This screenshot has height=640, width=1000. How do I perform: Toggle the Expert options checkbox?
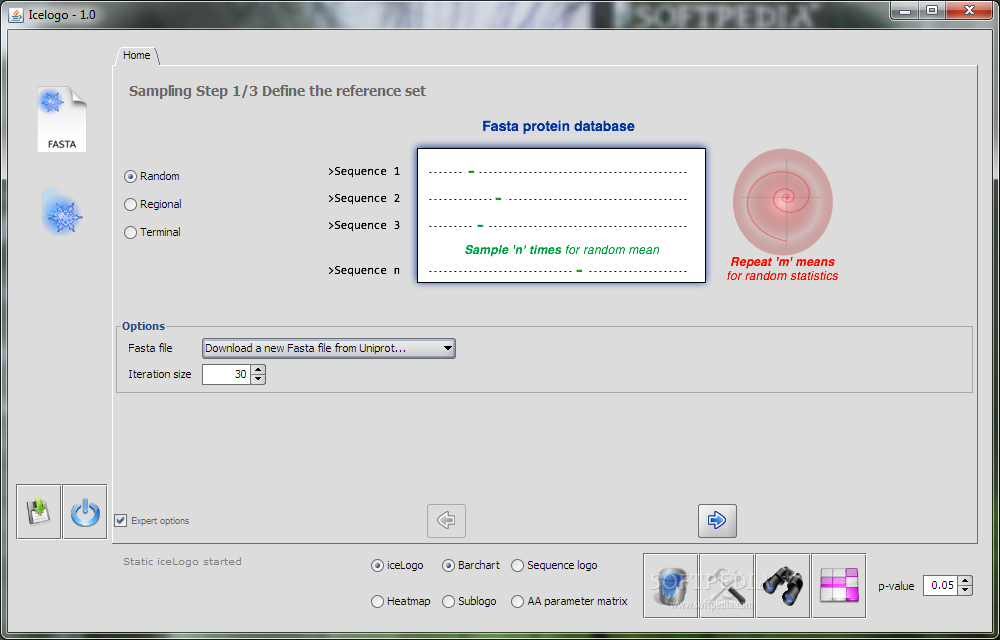(121, 520)
